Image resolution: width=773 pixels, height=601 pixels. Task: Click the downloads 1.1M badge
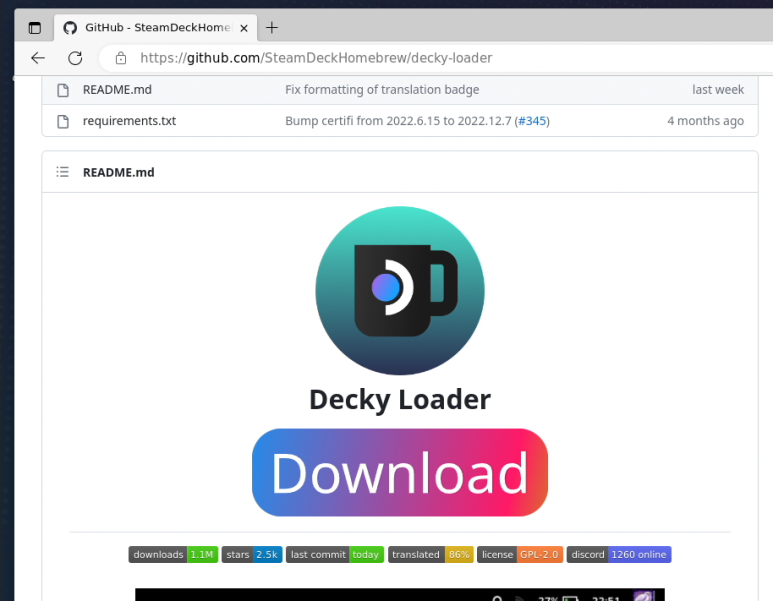click(173, 555)
